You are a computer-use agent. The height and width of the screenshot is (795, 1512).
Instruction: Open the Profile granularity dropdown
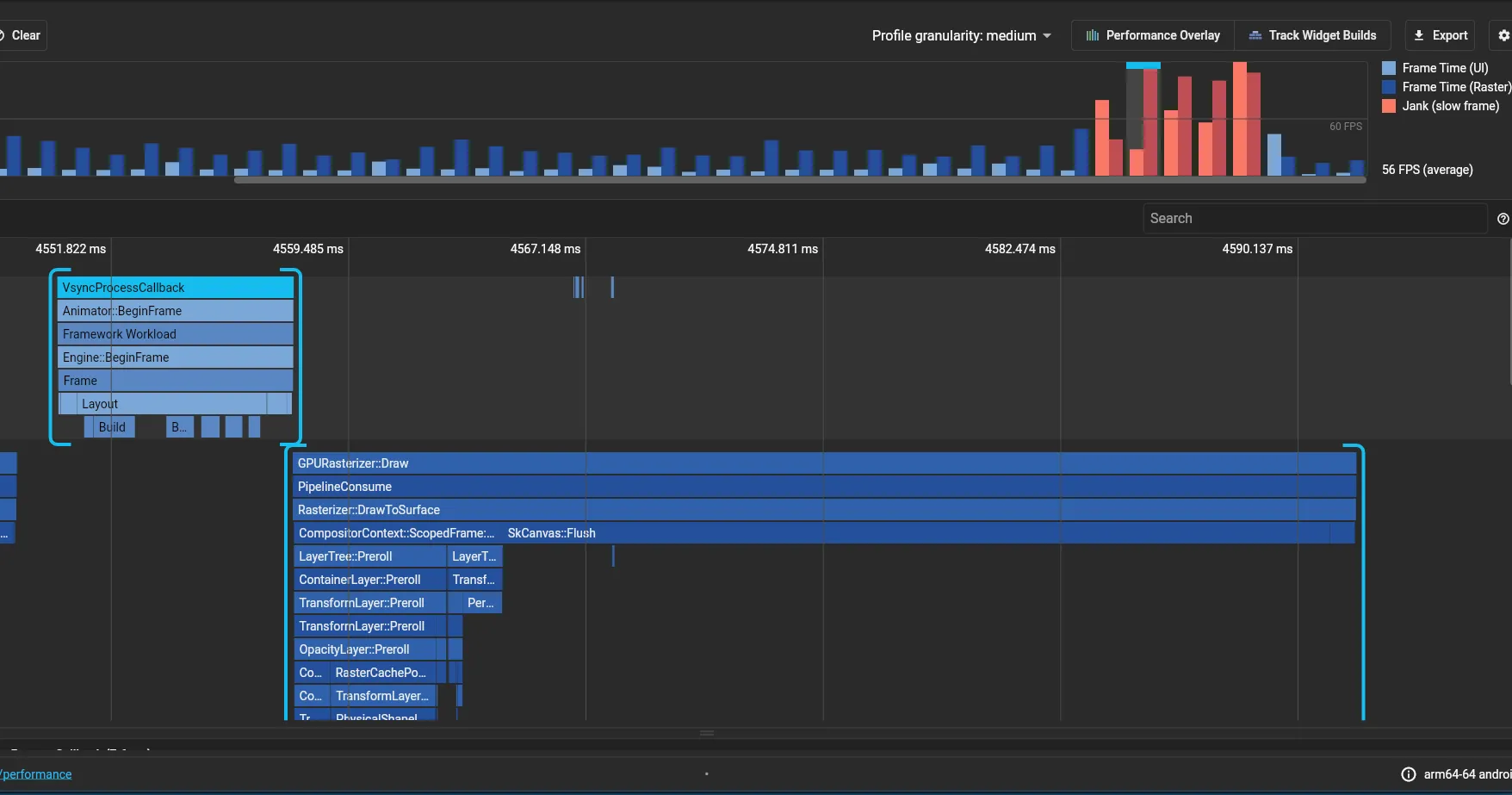coord(961,35)
